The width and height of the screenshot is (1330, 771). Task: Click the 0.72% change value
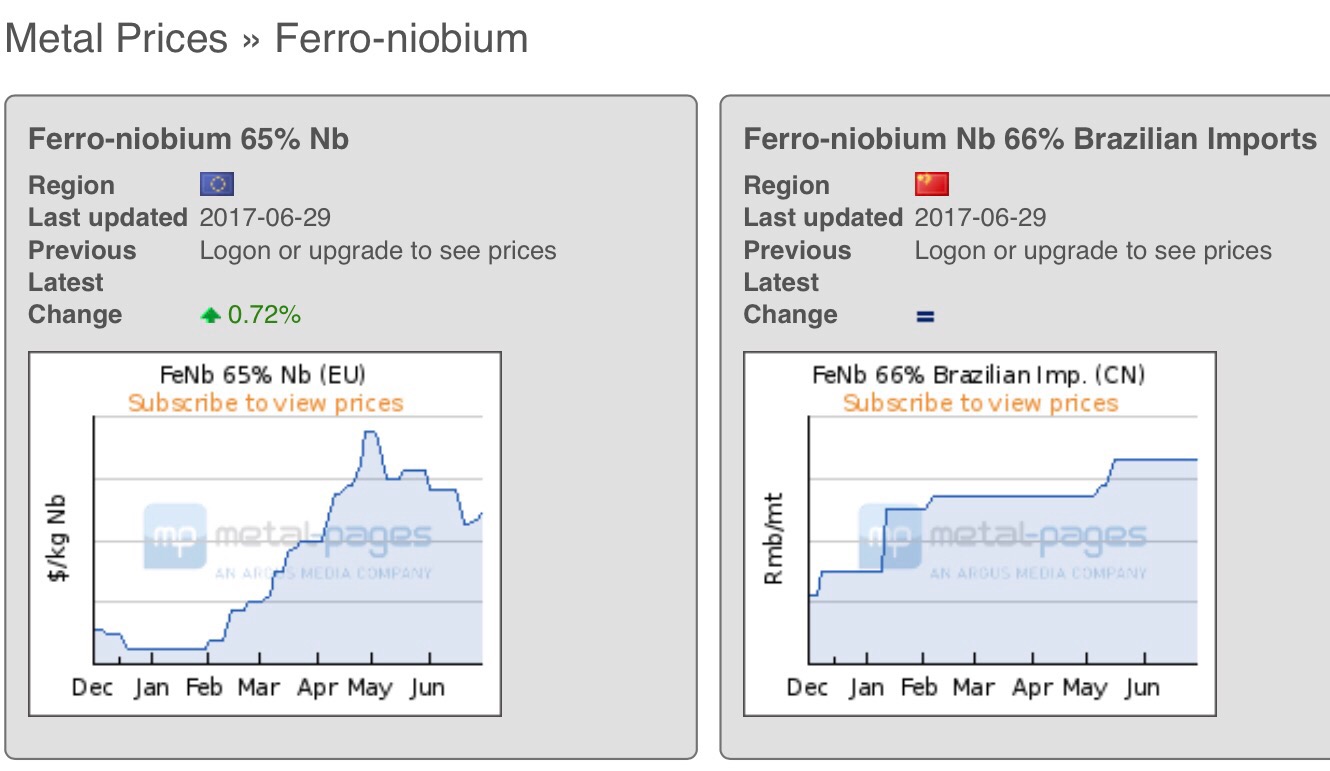264,316
